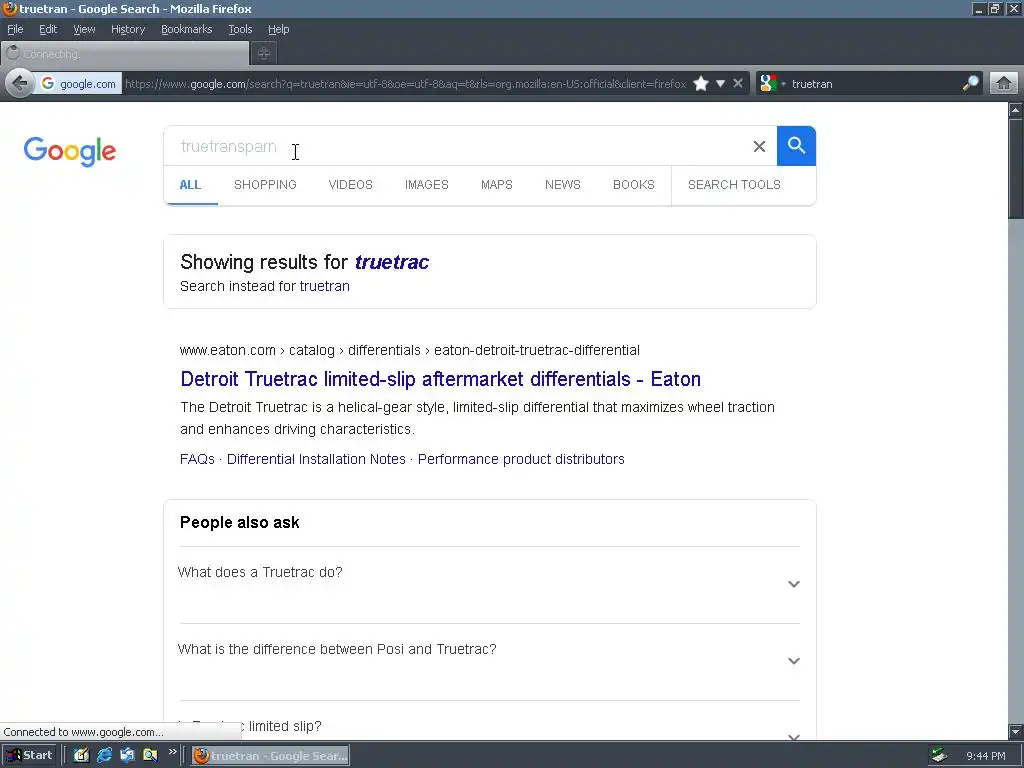
Task: Click the blue Google search button
Action: pos(796,146)
